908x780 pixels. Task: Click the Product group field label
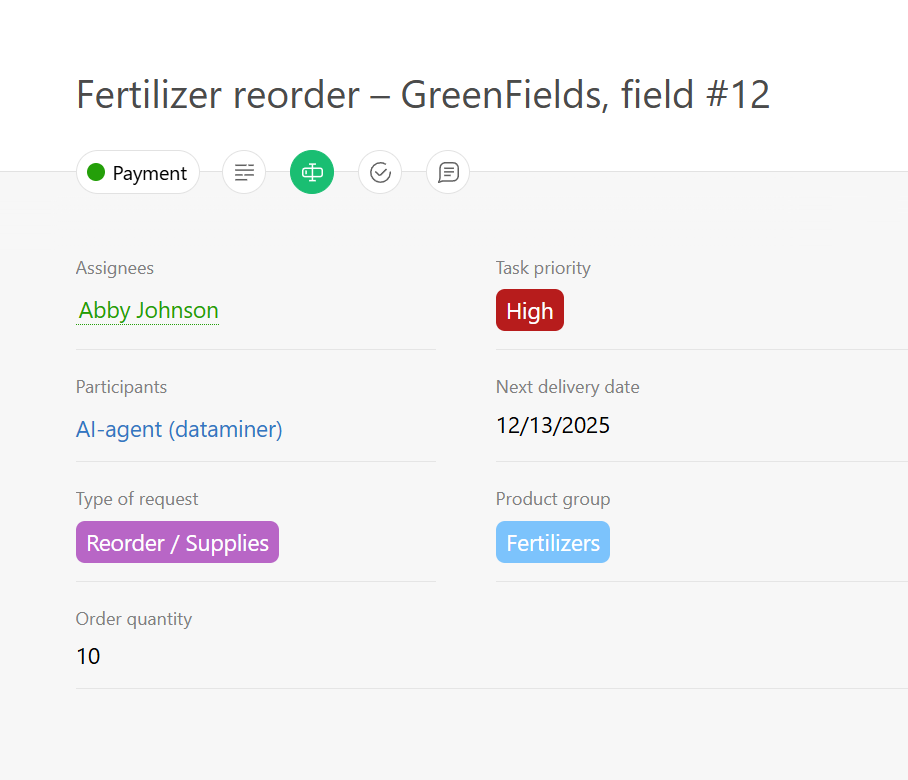pyautogui.click(x=553, y=499)
